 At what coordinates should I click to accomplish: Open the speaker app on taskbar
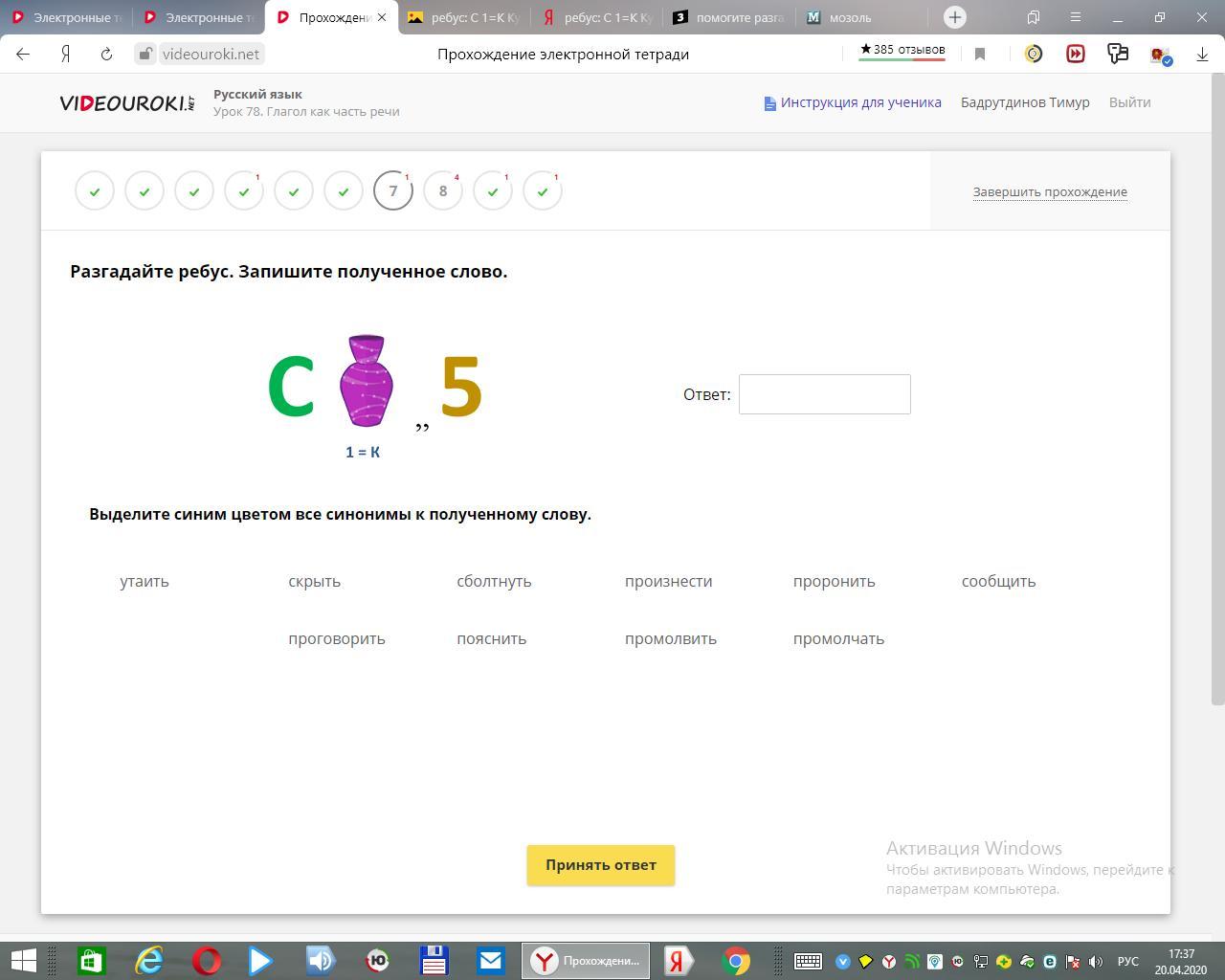pos(320,960)
